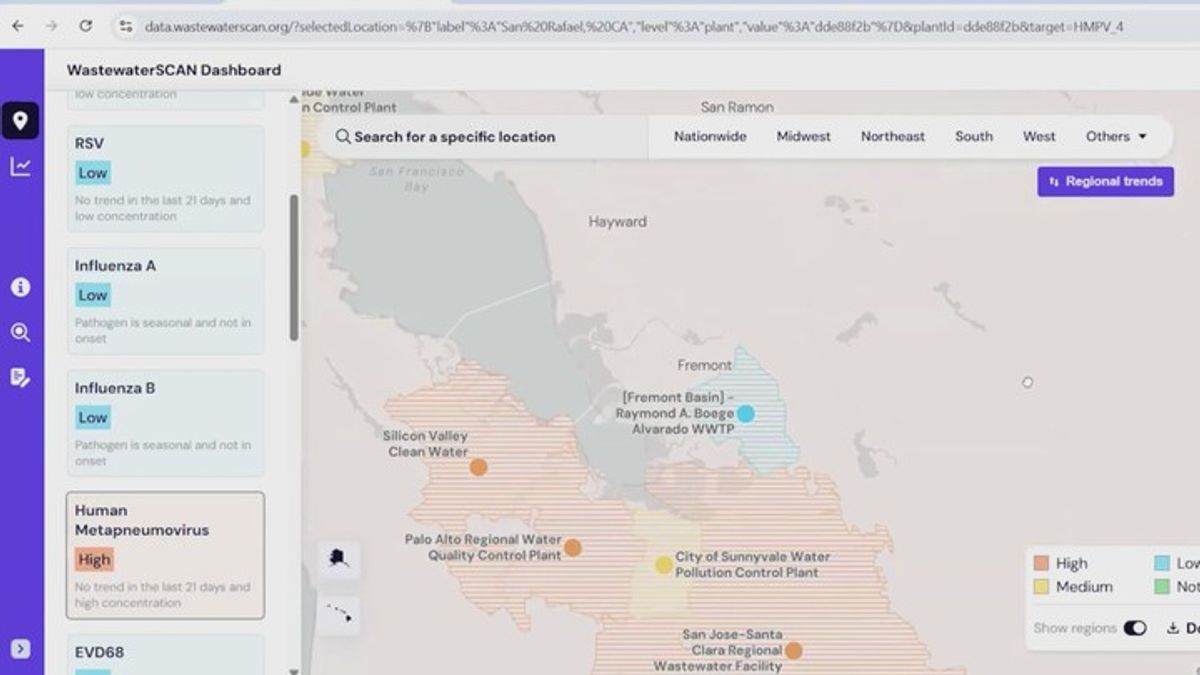The height and width of the screenshot is (675, 1200).
Task: Expand sidebar with the arrow icon
Action: click(x=20, y=649)
